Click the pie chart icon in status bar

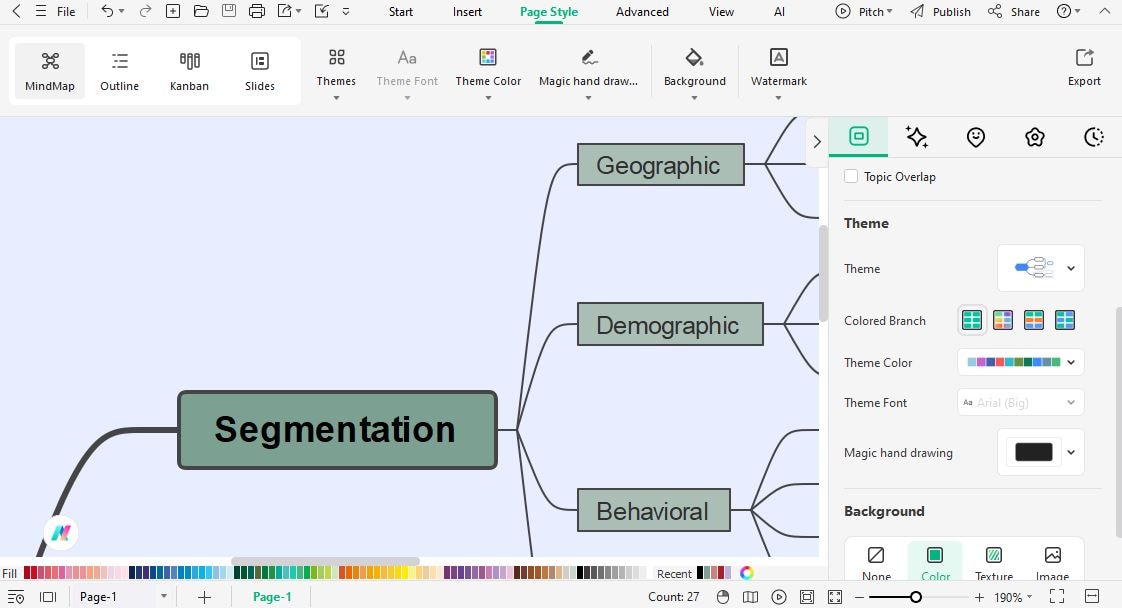pos(723,597)
